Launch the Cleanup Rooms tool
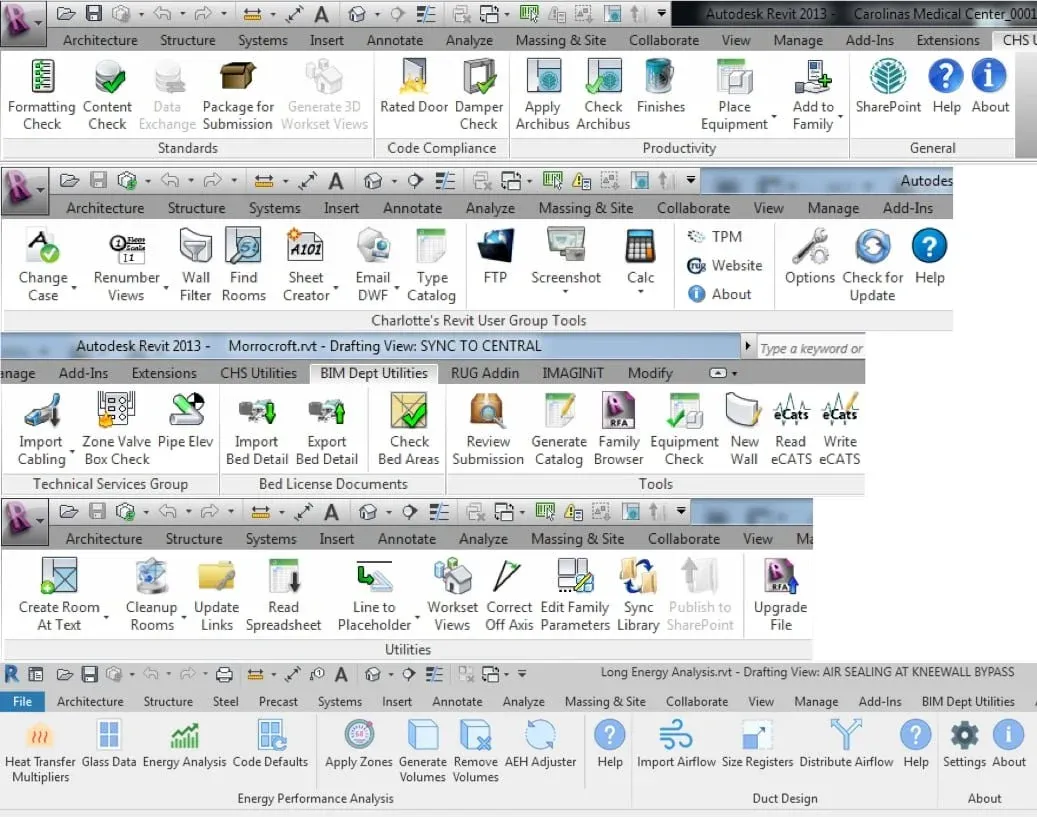This screenshot has height=817, width=1037. point(151,595)
